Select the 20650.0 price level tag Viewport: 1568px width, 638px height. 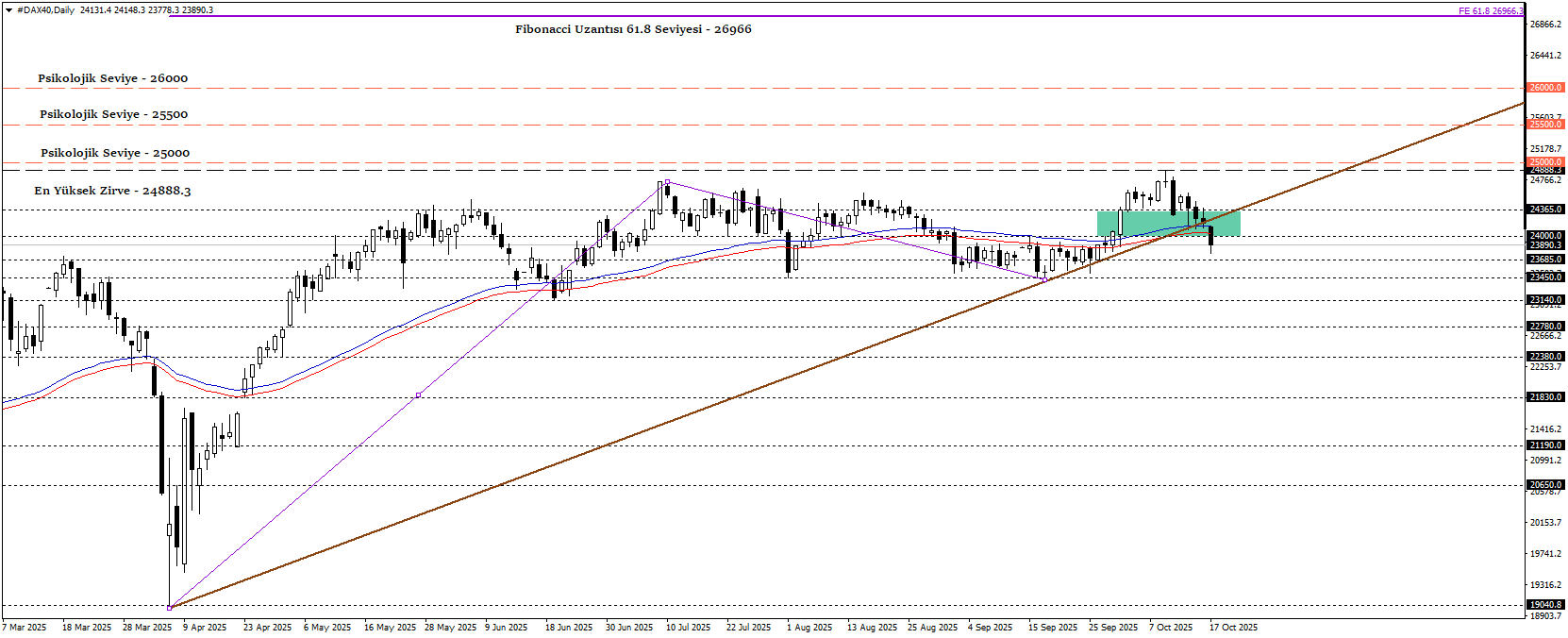[x=1545, y=485]
